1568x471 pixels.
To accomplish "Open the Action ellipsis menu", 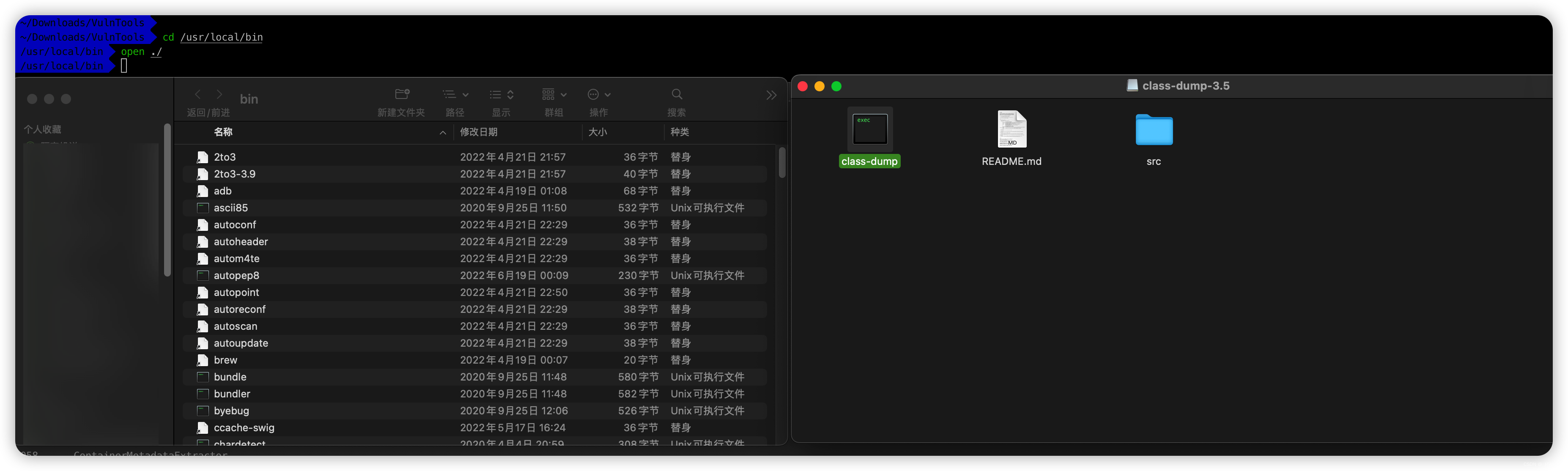I will tap(598, 94).
